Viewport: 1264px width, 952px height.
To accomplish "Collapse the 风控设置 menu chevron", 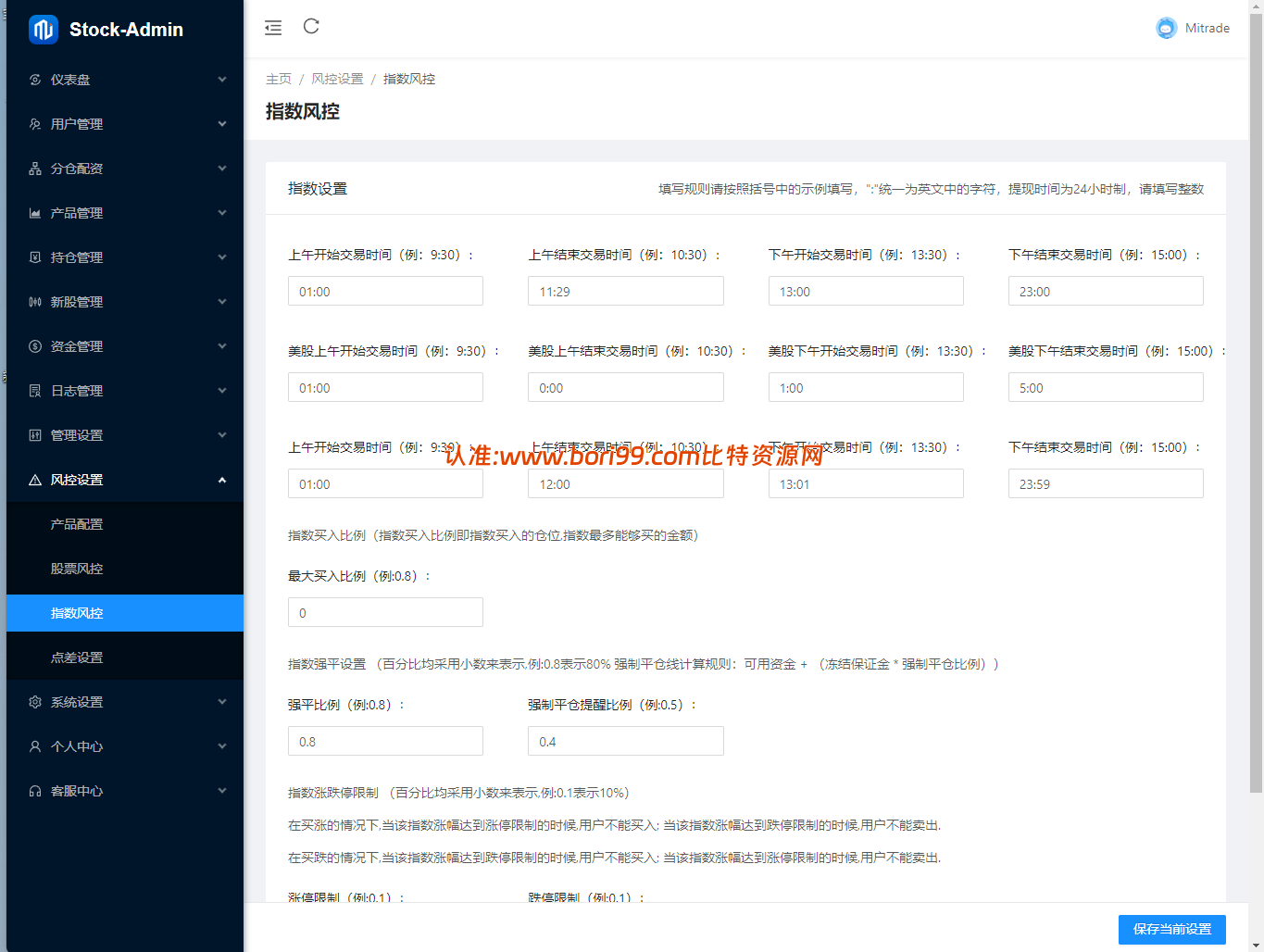I will [x=222, y=480].
